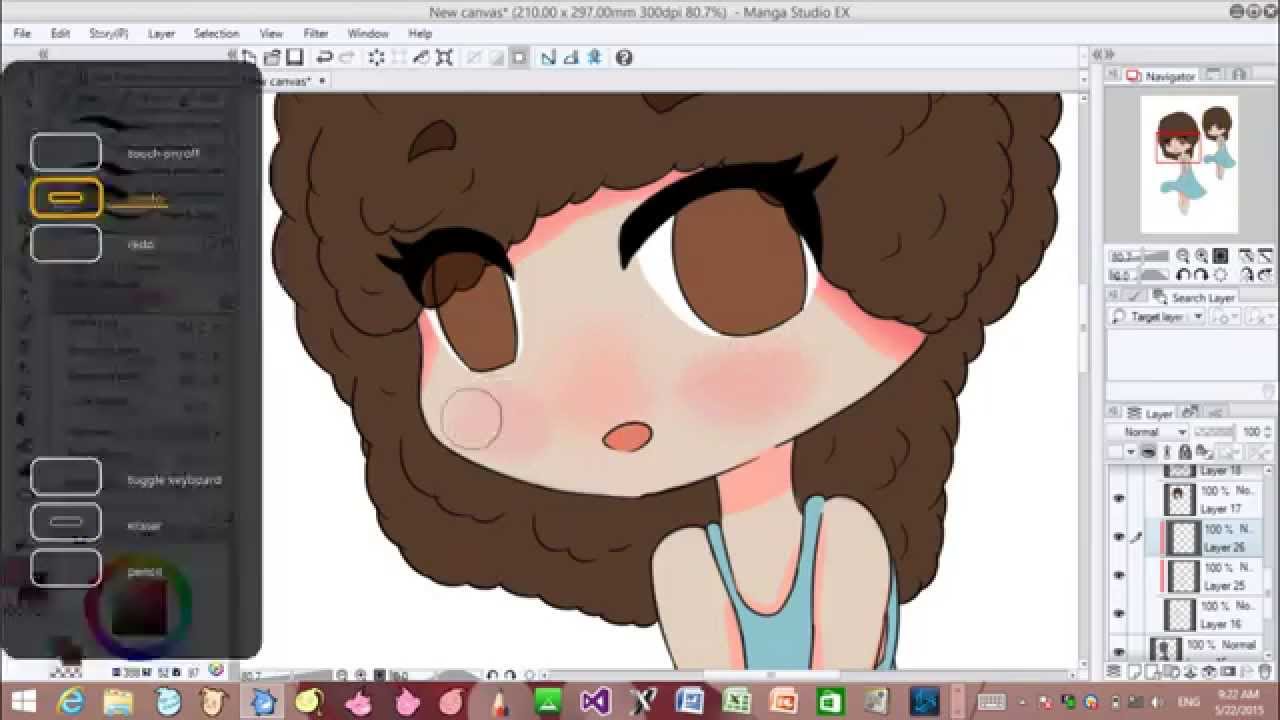
Task: Click the trash icon at the Layer panel bottom
Action: click(1265, 671)
